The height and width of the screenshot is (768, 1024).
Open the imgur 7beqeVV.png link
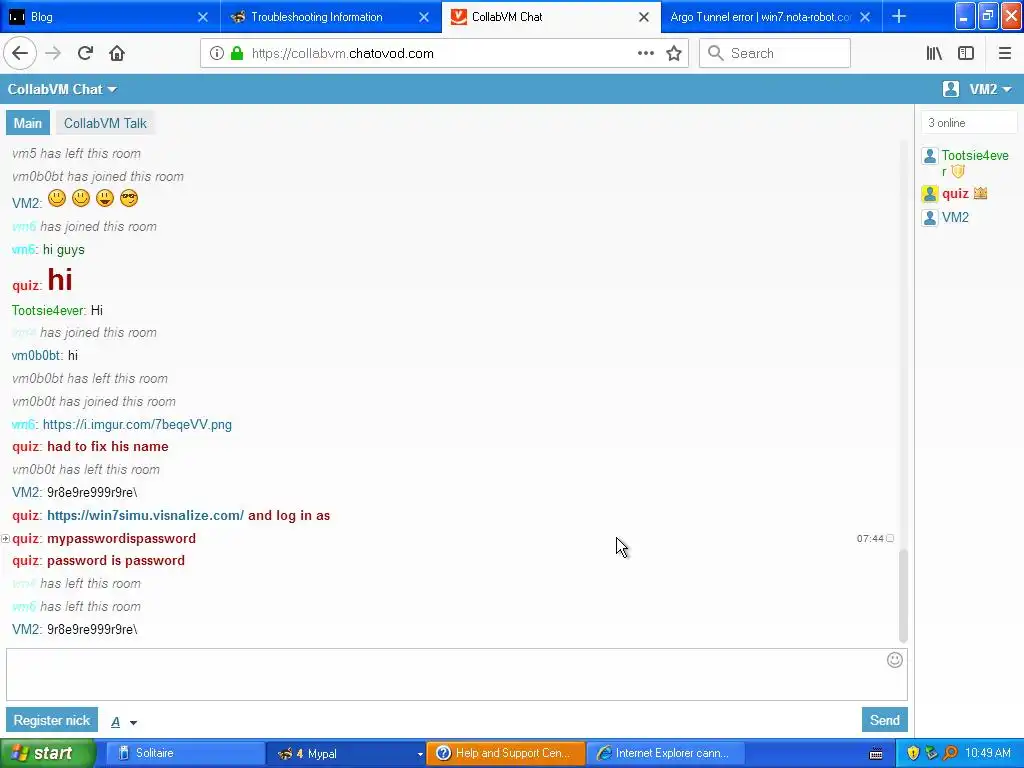(x=137, y=424)
